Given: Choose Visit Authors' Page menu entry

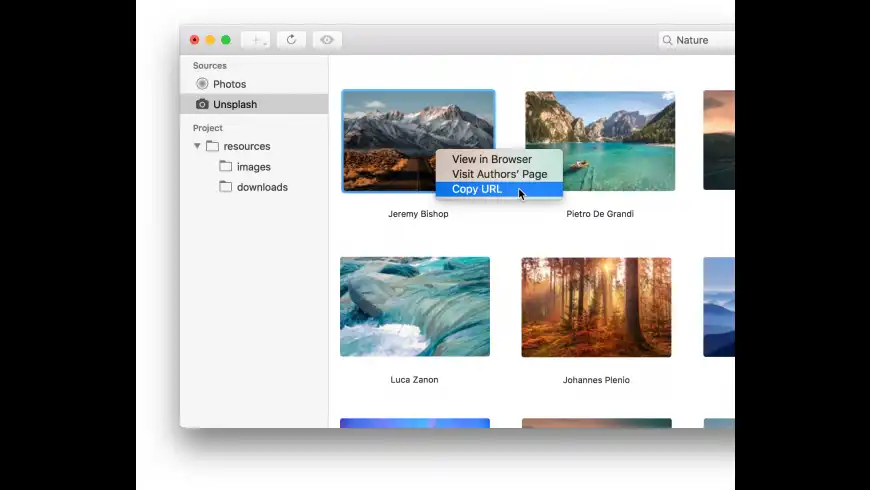Looking at the screenshot, I should (499, 174).
